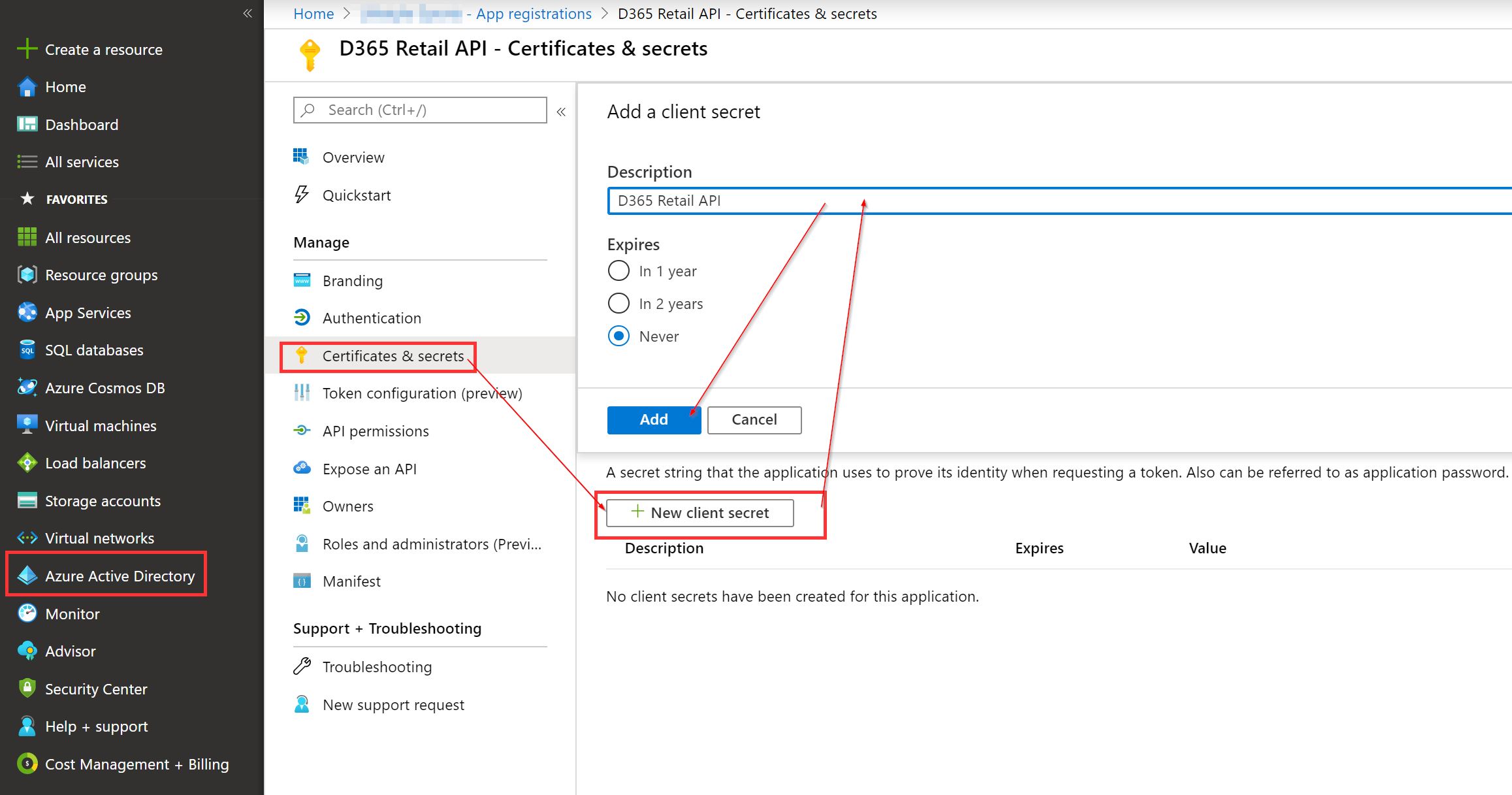This screenshot has height=795, width=1512.
Task: Open the Storage accounts icon
Action: click(x=27, y=501)
